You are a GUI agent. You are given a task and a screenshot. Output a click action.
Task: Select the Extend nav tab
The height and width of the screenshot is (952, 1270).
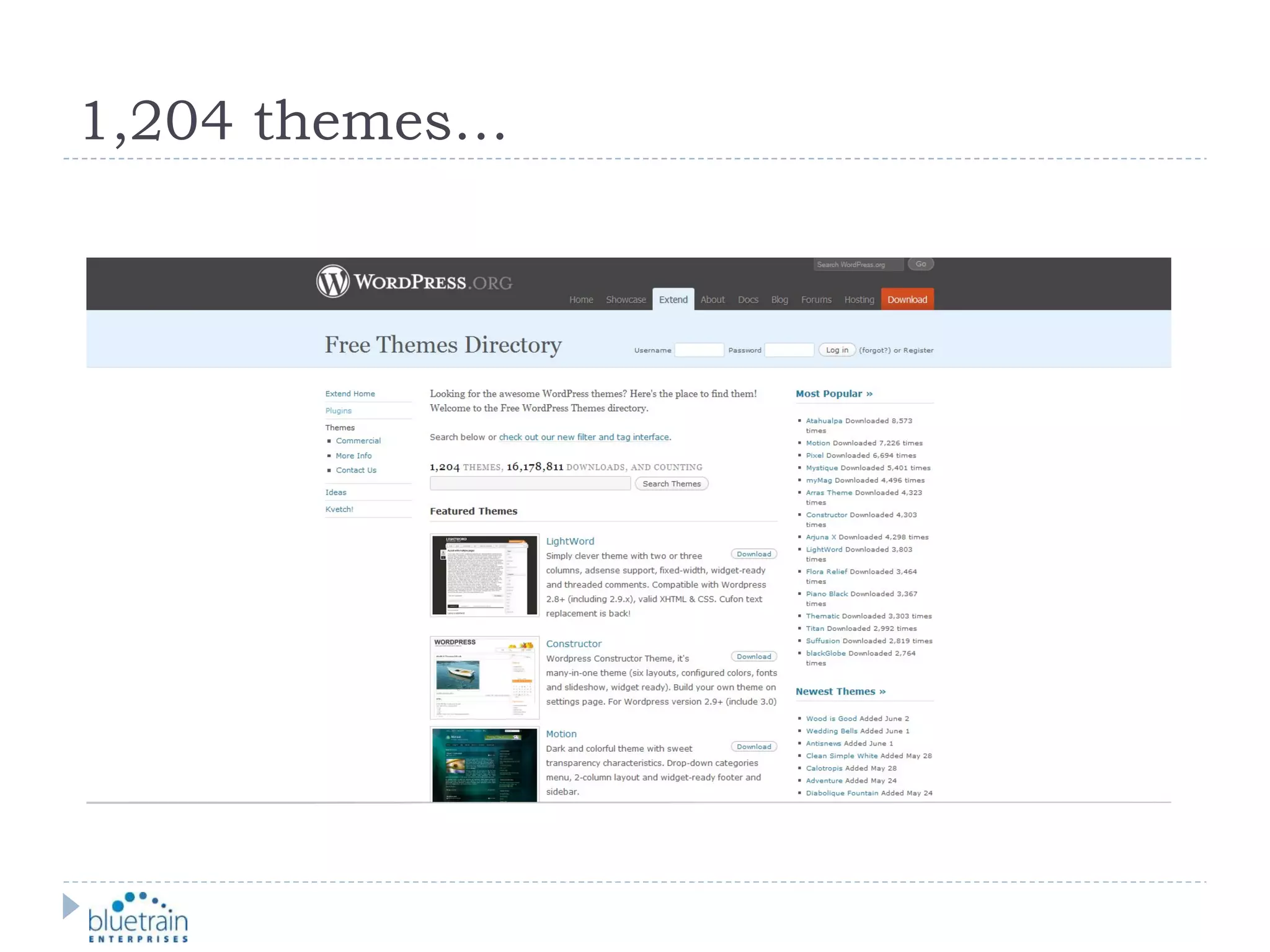[673, 299]
